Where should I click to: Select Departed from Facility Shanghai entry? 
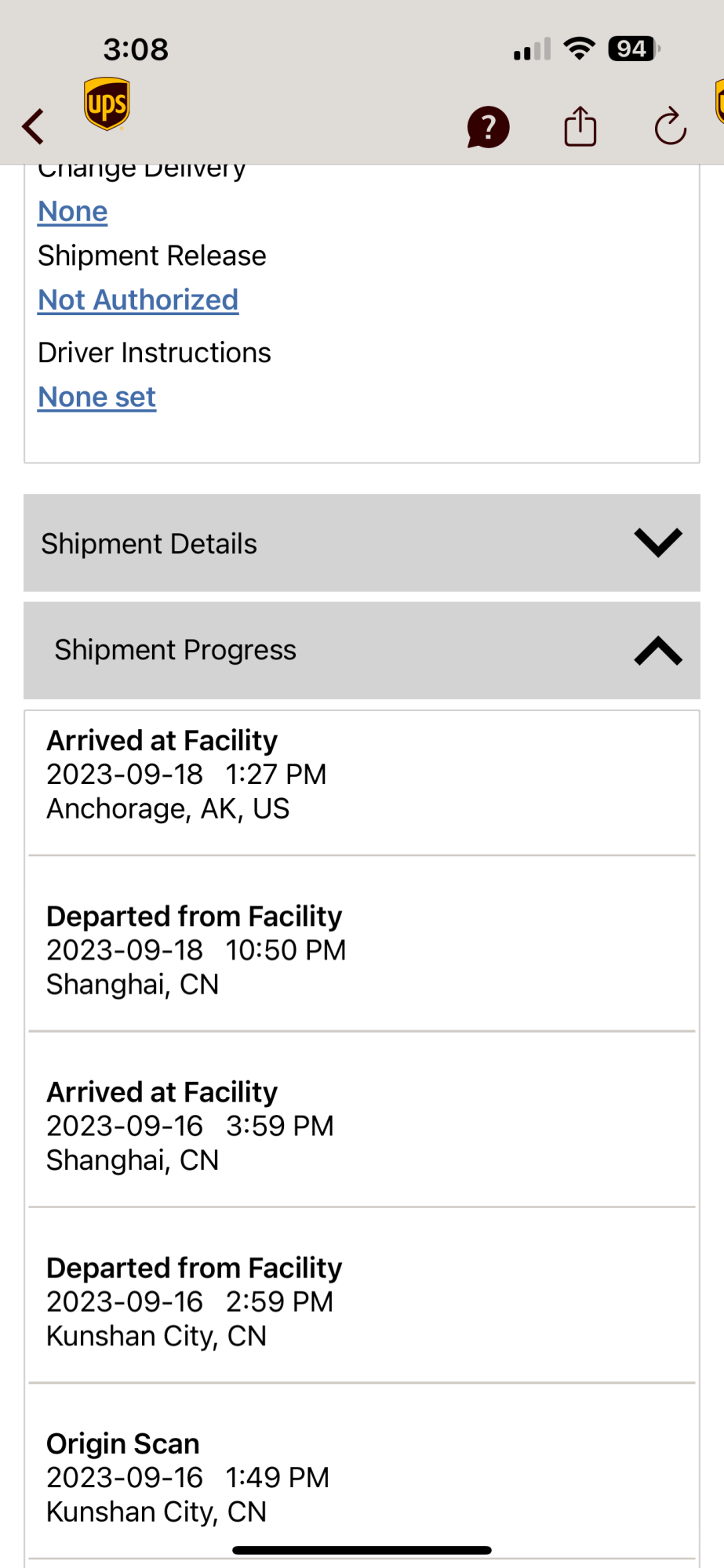195,950
